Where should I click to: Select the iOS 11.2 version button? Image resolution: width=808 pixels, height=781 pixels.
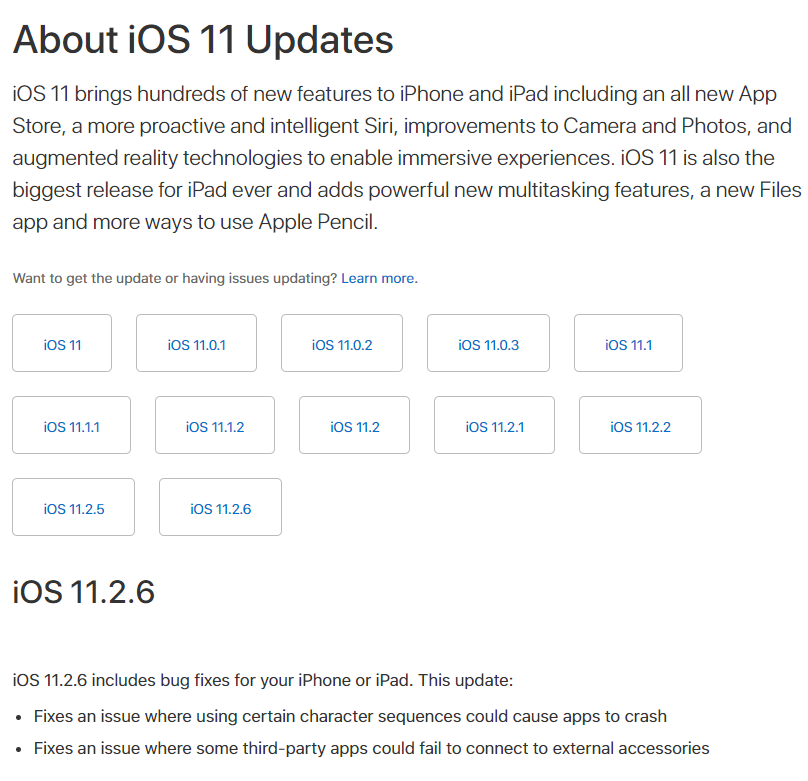pos(355,425)
